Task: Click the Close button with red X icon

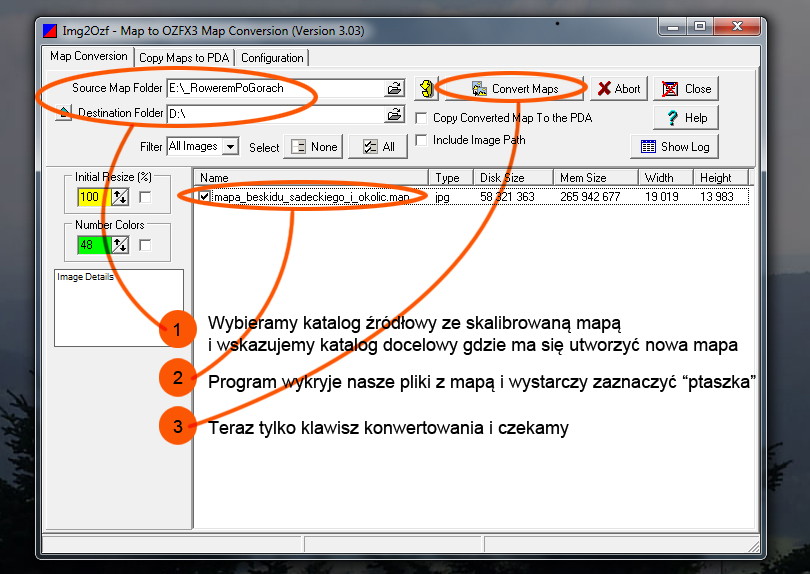Action: coord(686,89)
